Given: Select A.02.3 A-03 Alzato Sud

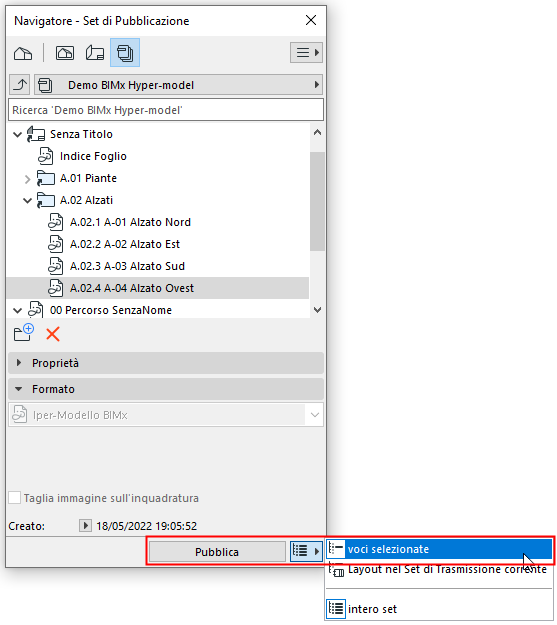Looking at the screenshot, I should (127, 266).
